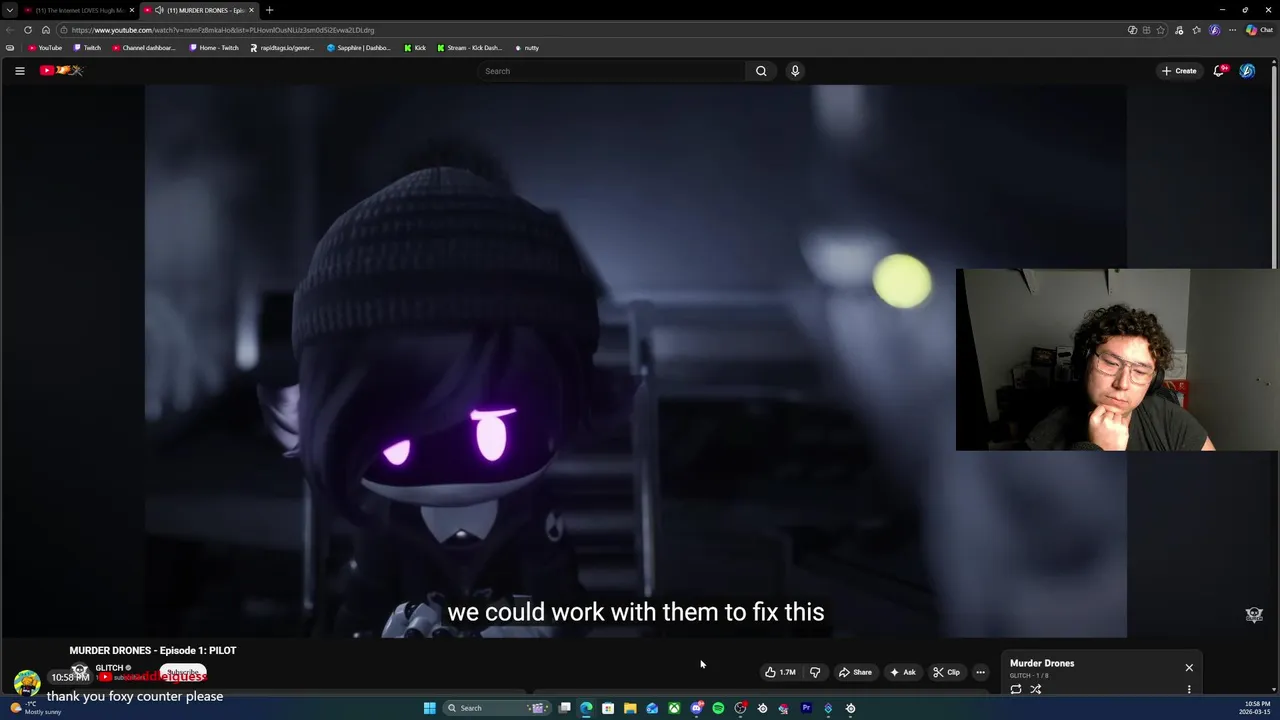This screenshot has height=720, width=1280.
Task: Go to the browser home page
Action: coord(46,30)
